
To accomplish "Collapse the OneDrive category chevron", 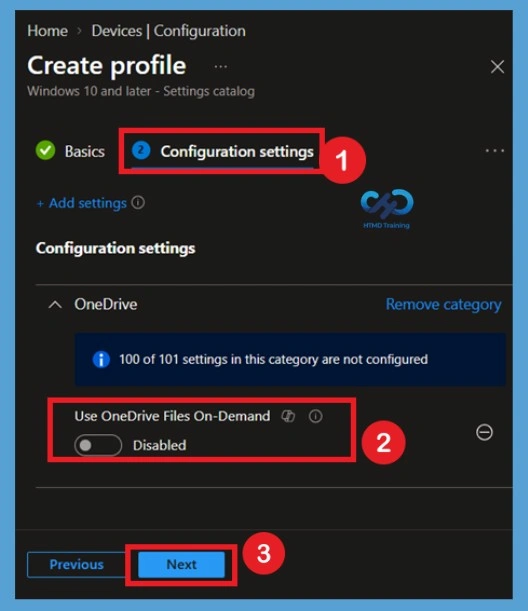I will pyautogui.click(x=55, y=304).
